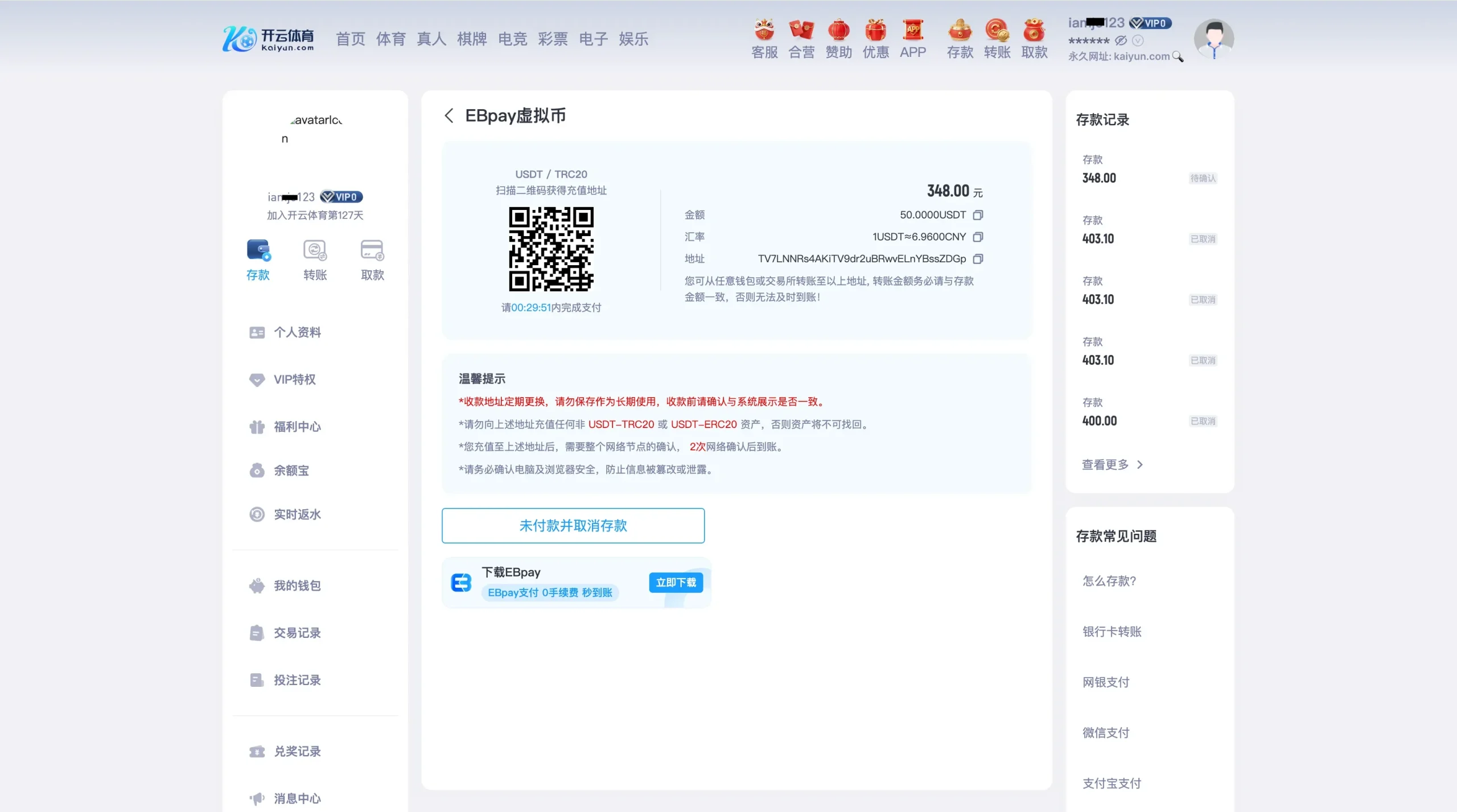The image size is (1457, 812).
Task: Click the APP download icon in header
Action: click(913, 31)
